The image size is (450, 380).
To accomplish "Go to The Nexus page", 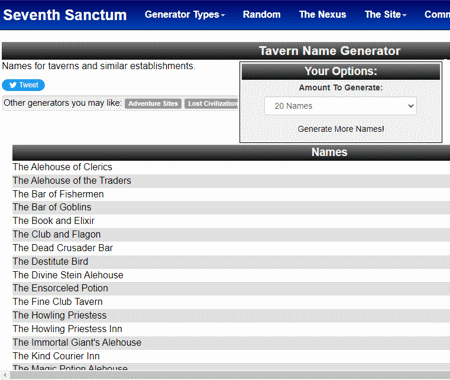I will point(322,15).
